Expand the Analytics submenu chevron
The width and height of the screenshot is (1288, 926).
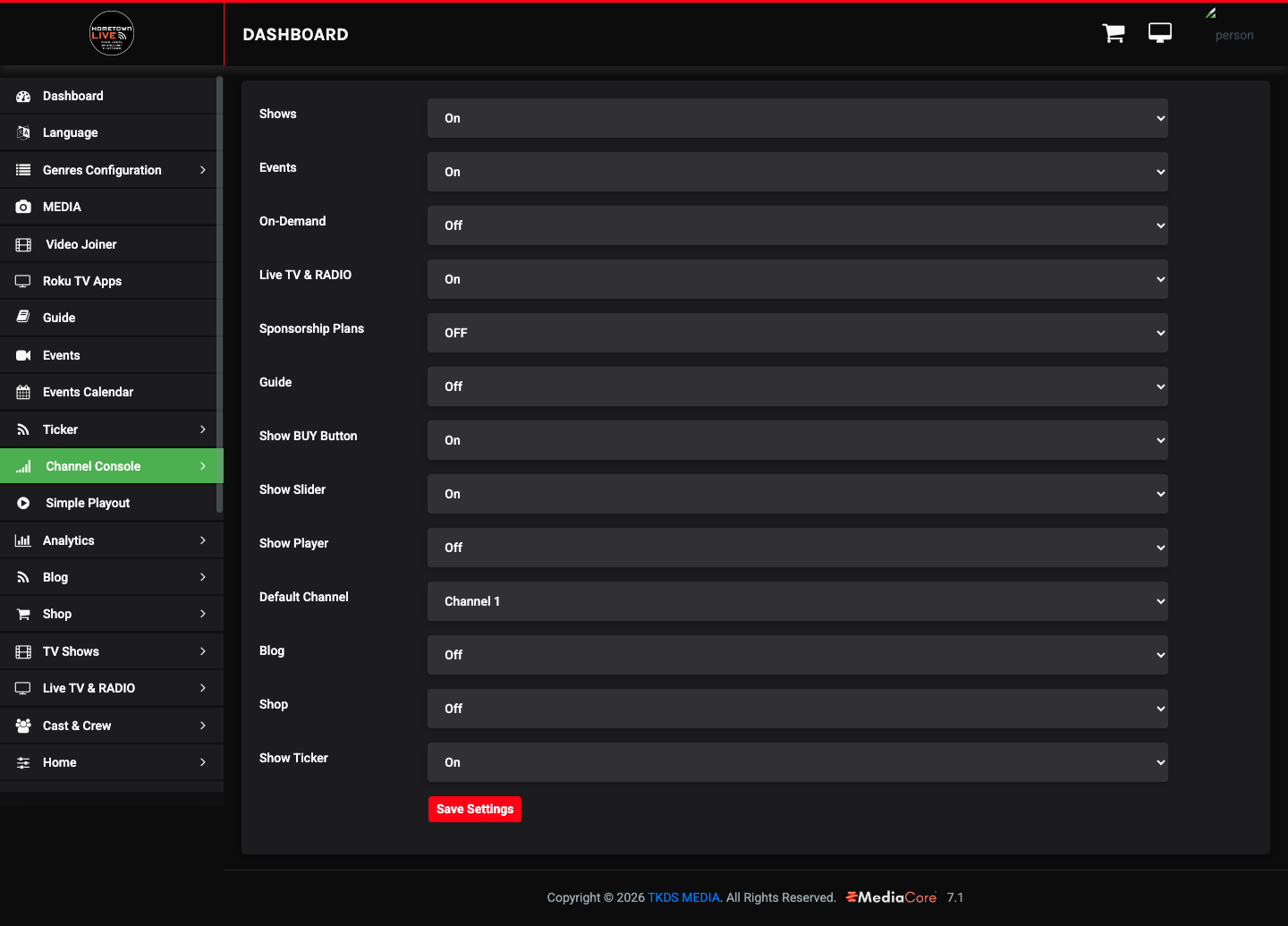click(x=203, y=540)
